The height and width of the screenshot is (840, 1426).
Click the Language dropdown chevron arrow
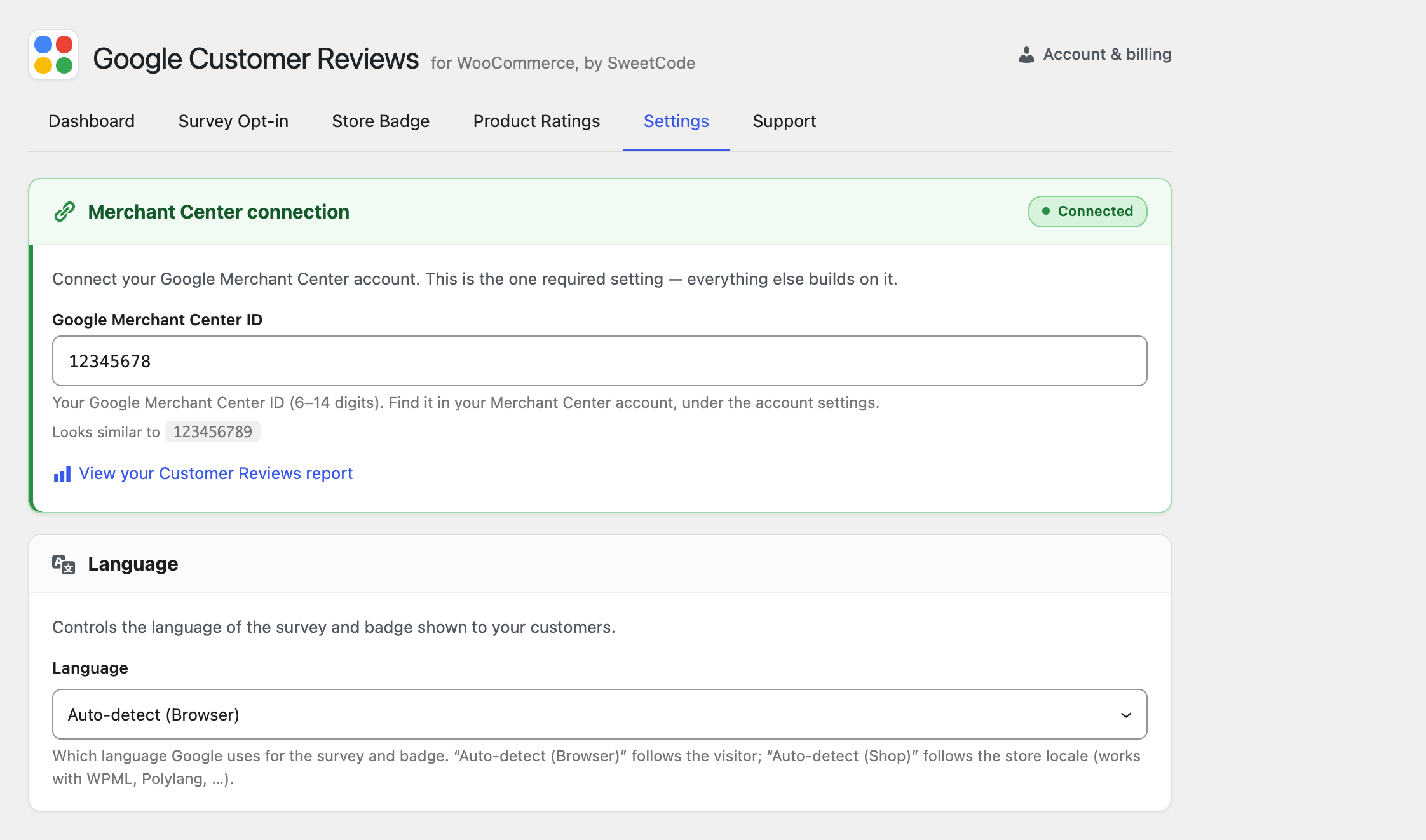pyautogui.click(x=1125, y=715)
